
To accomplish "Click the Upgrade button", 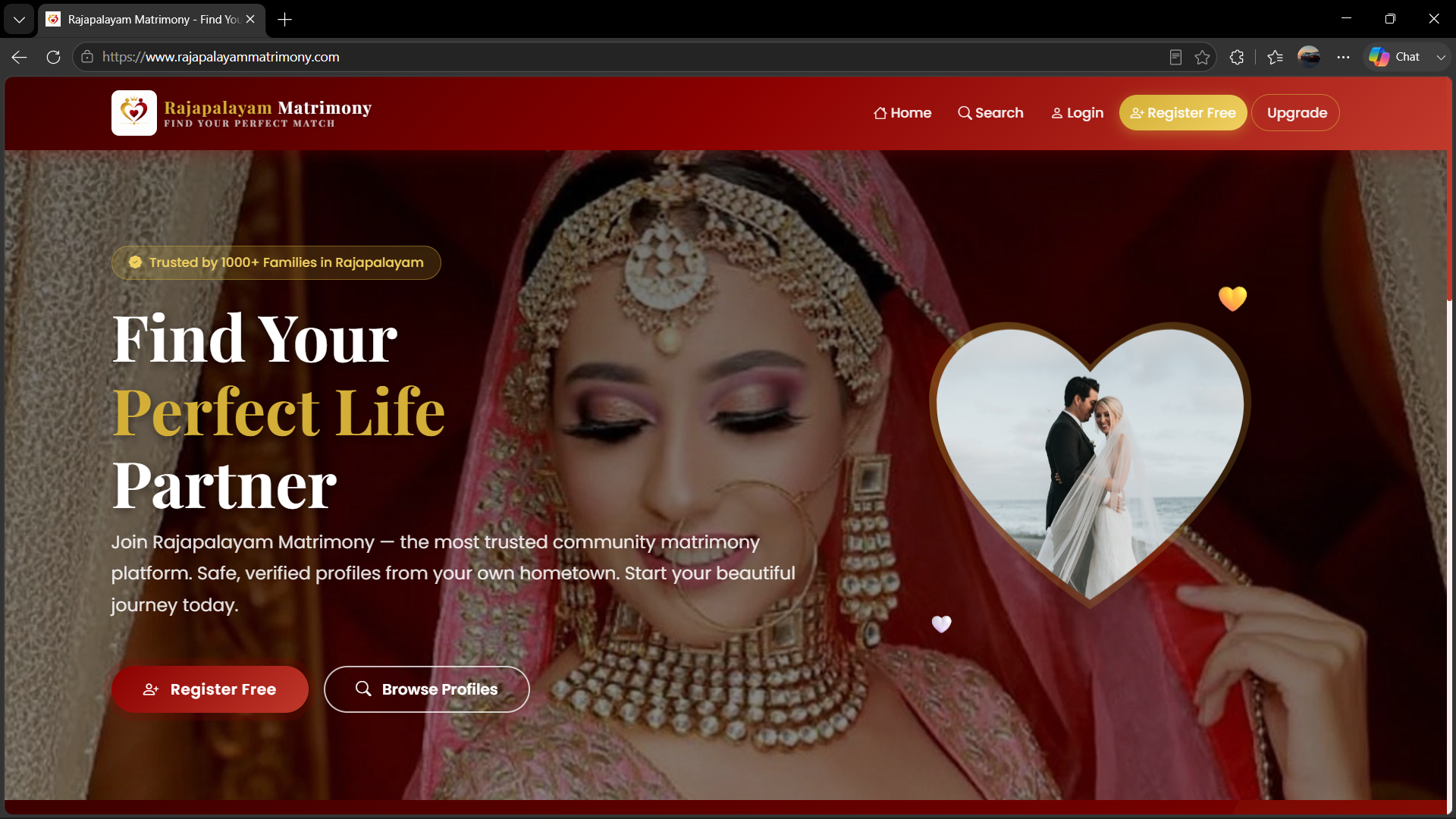I will pos(1295,113).
